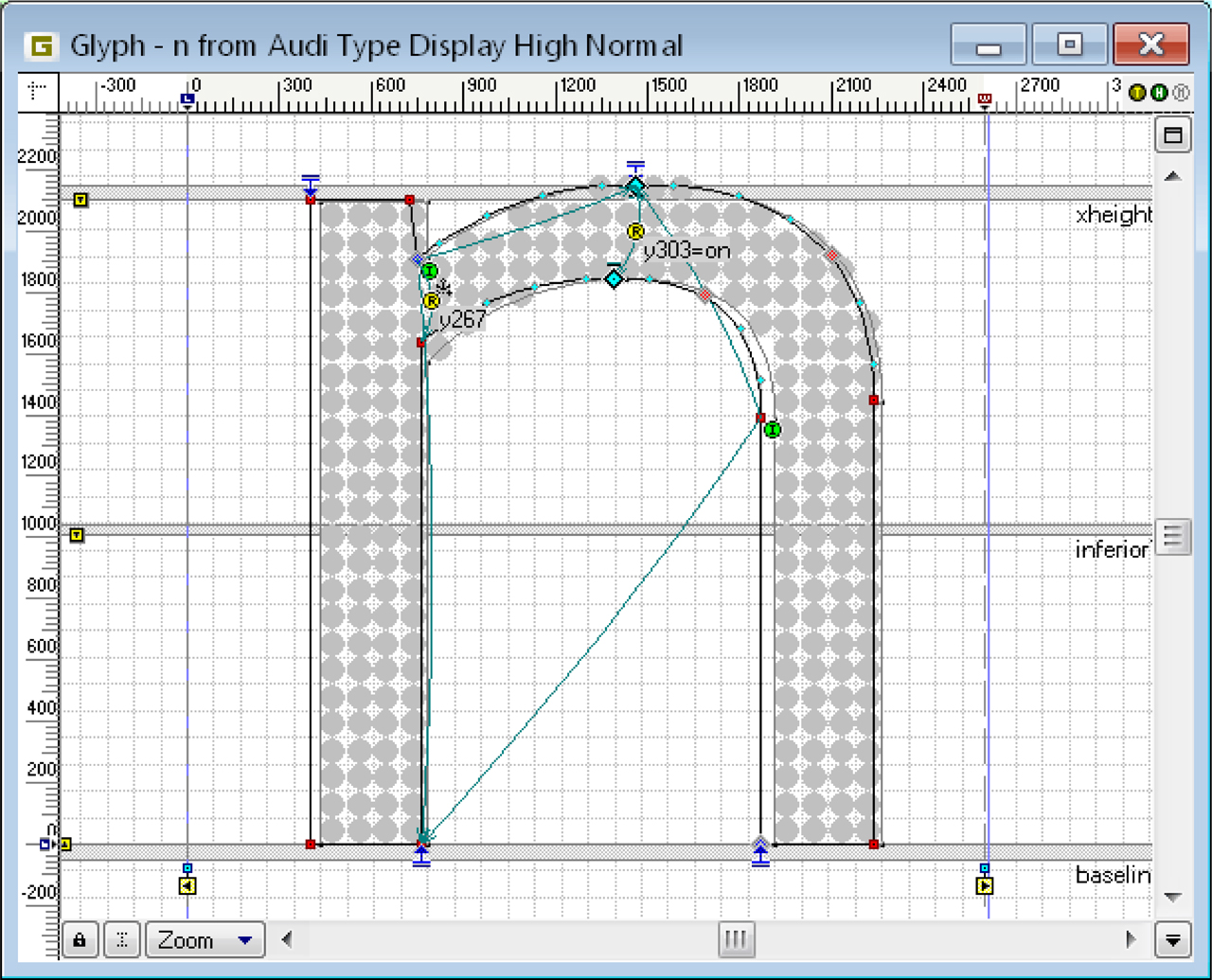Image resolution: width=1212 pixels, height=980 pixels.
Task: Click the panel layout button below indicators
Action: [1172, 134]
